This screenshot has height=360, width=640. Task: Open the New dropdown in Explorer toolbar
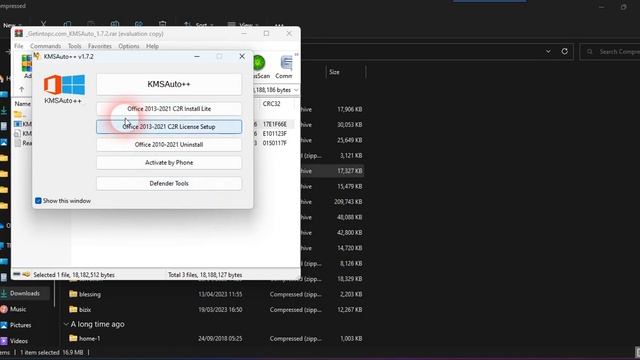(11, 25)
